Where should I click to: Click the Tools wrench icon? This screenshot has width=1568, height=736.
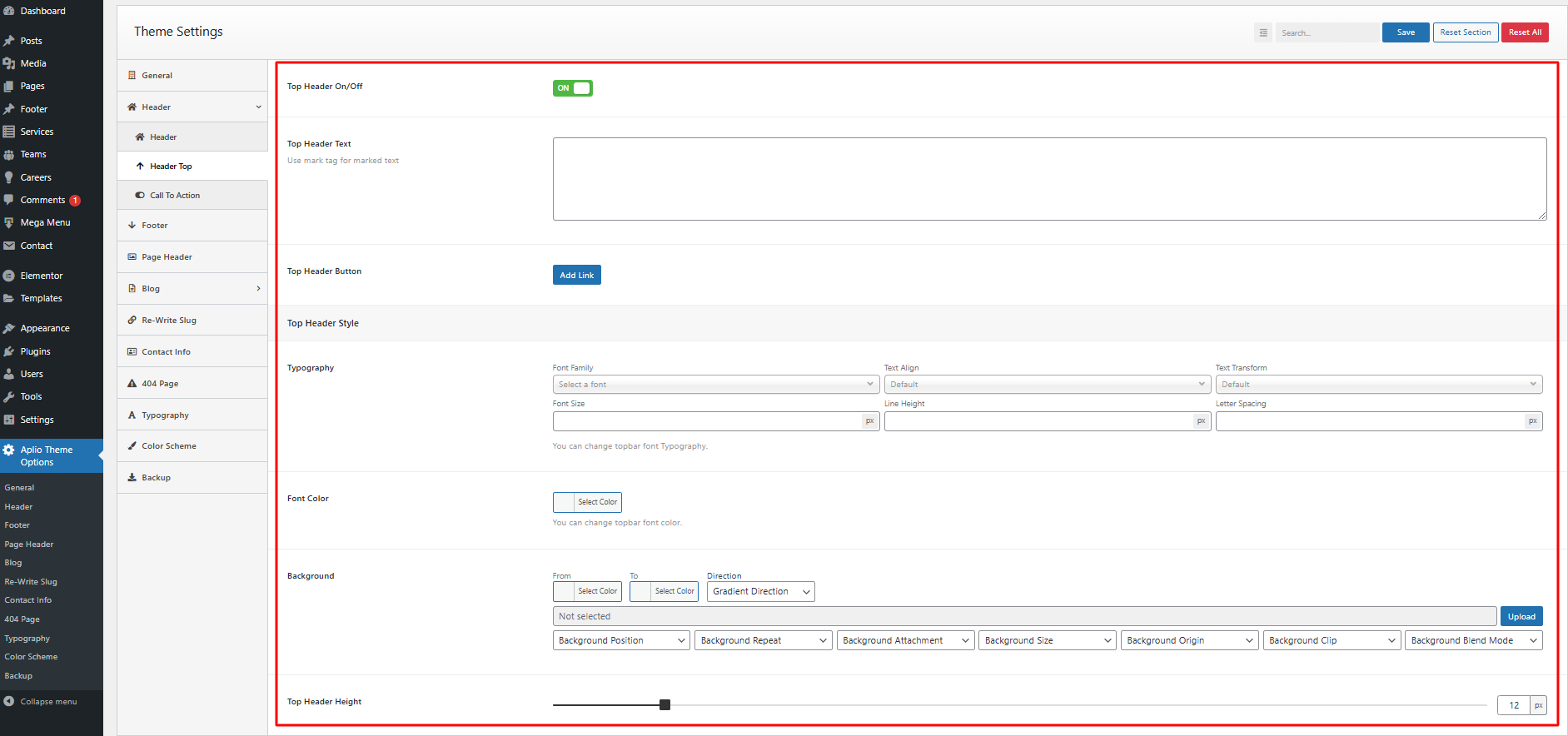tap(9, 396)
